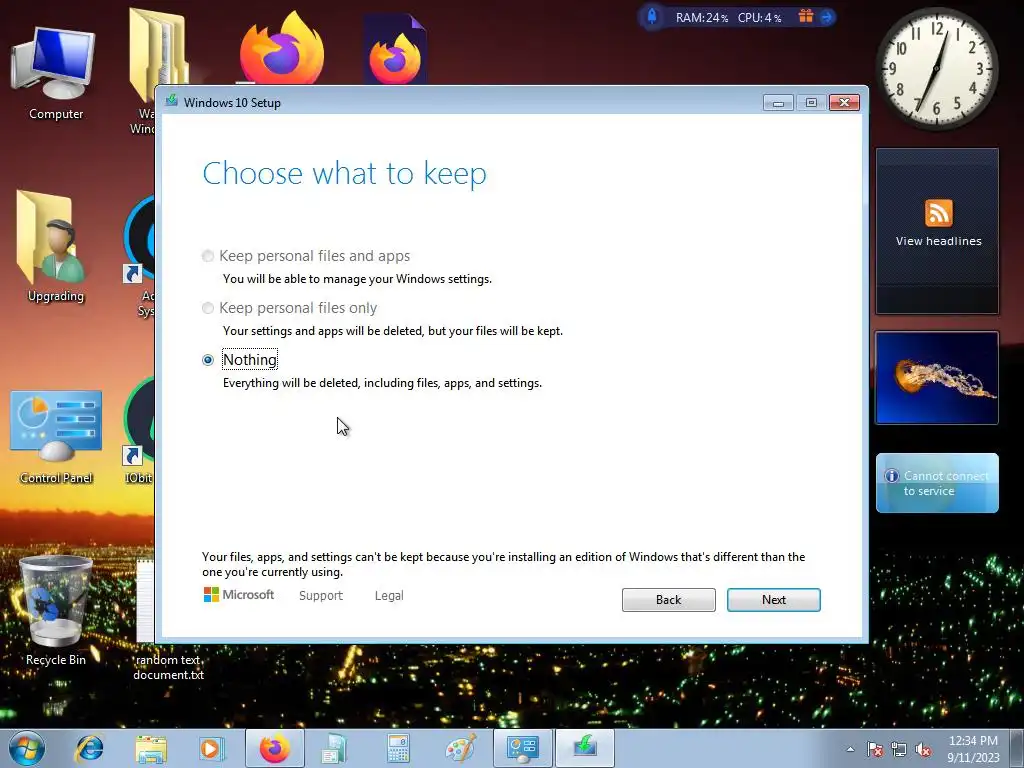
Task: Open the Recycle Bin
Action: pos(56,611)
